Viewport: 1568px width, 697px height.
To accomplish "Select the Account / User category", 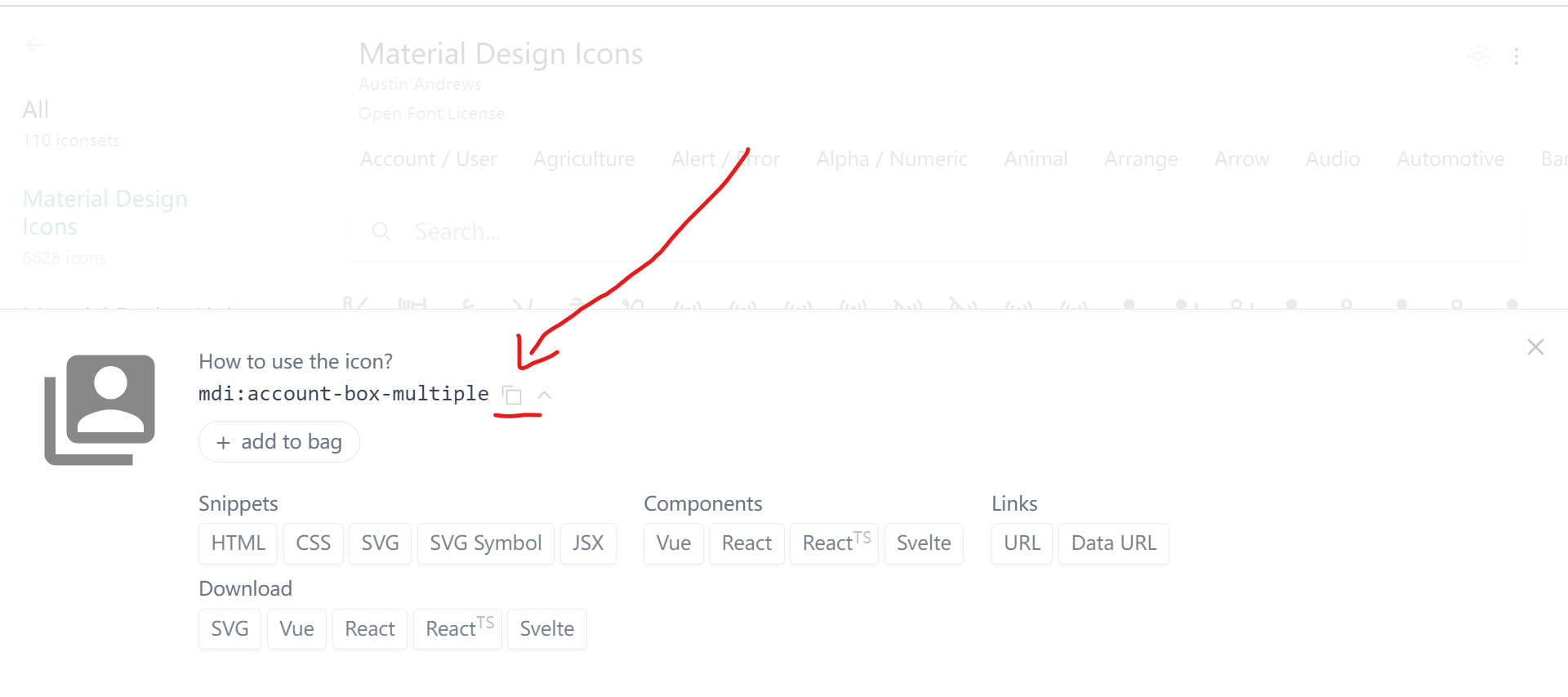I will pyautogui.click(x=429, y=159).
